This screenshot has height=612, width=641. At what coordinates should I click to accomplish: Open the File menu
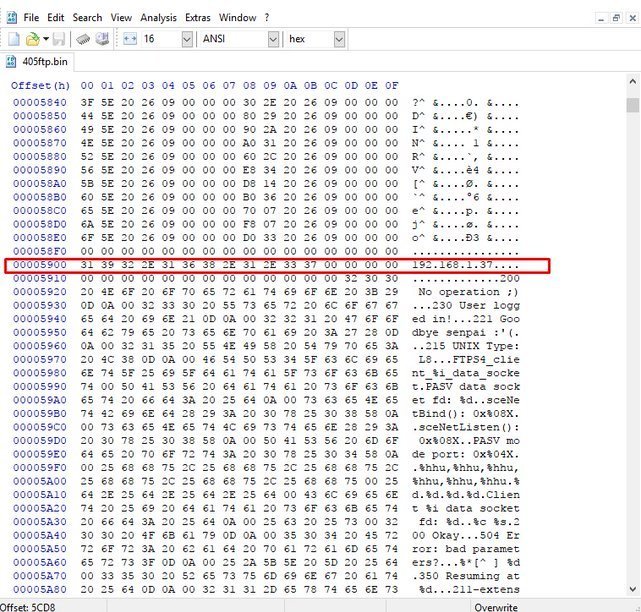(x=31, y=17)
